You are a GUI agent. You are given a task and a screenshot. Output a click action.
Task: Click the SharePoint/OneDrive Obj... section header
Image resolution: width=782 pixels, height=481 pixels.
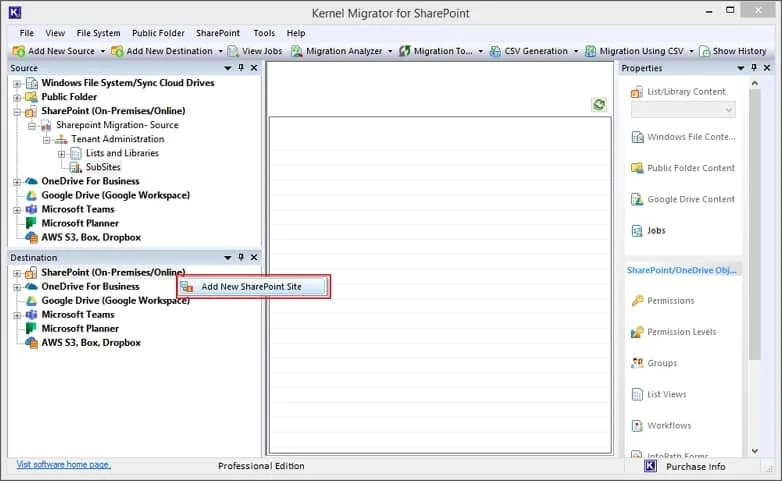[682, 270]
